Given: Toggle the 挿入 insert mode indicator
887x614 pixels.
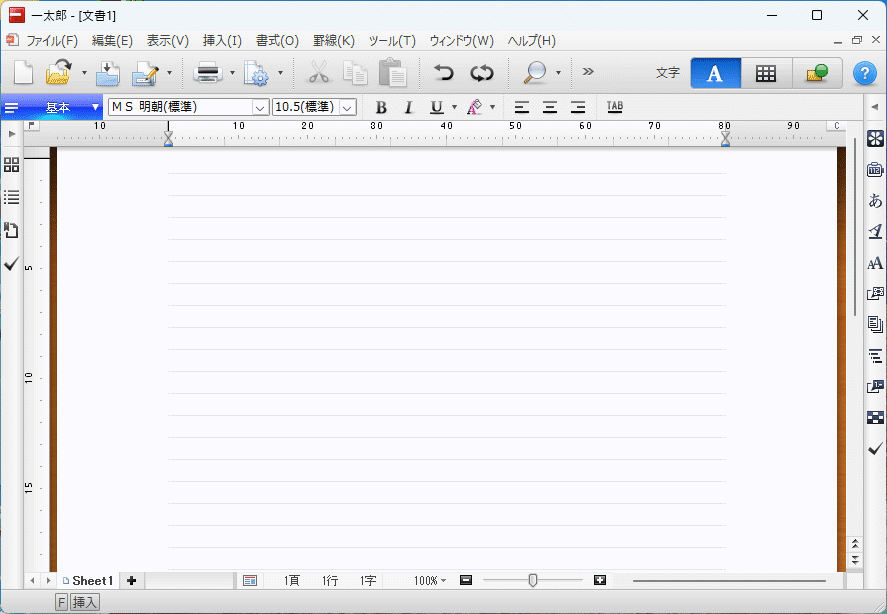Looking at the screenshot, I should 85,602.
